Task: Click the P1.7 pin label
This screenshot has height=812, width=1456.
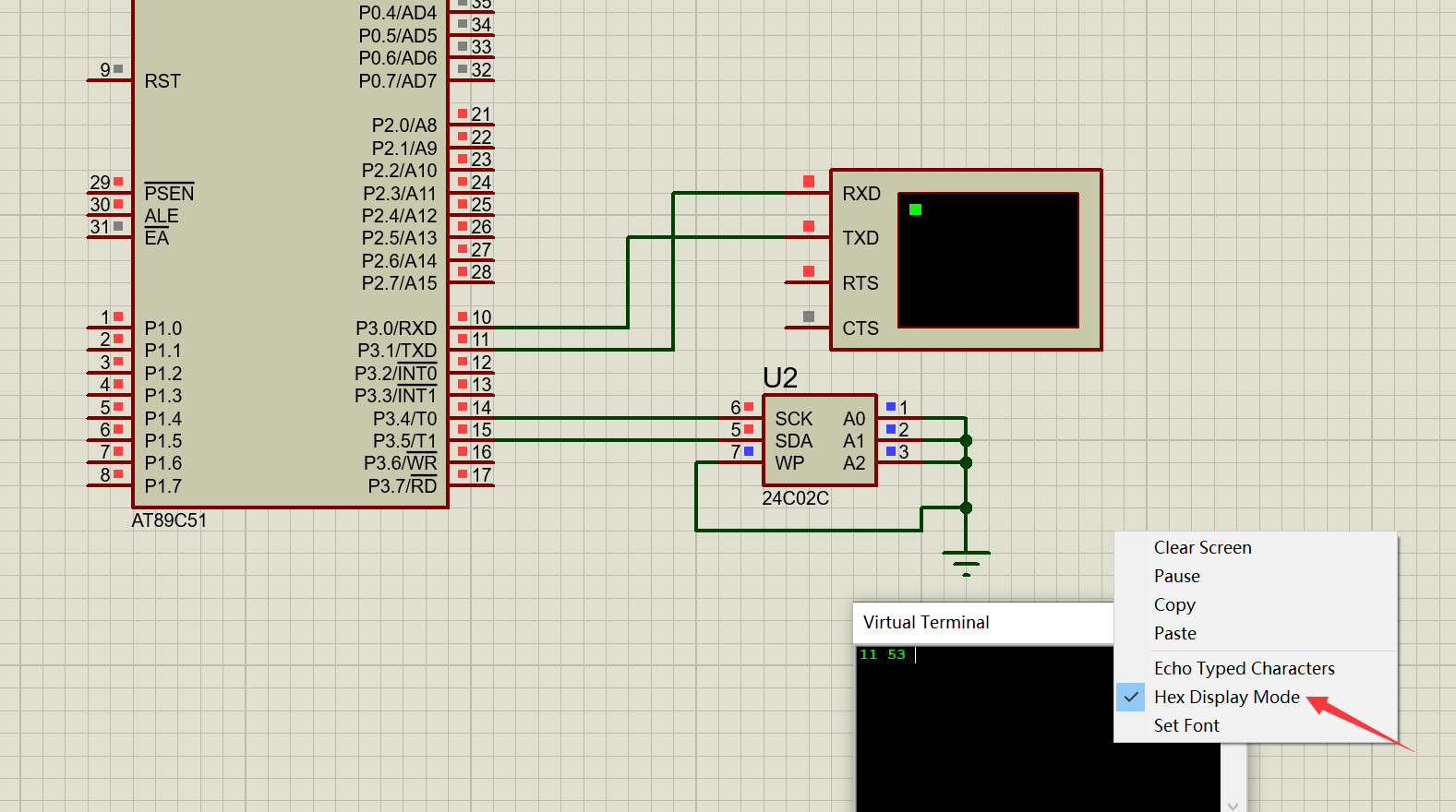Action: [x=163, y=486]
